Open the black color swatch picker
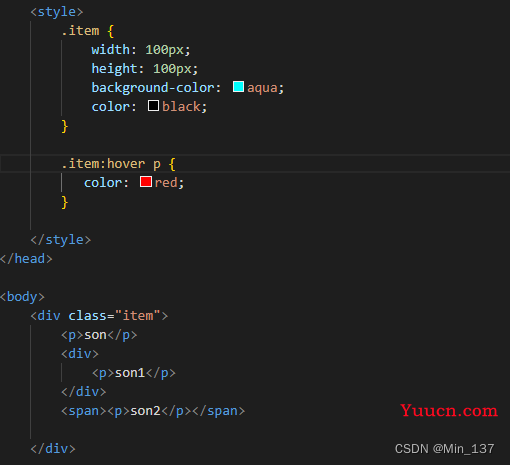The width and height of the screenshot is (510, 465). (x=153, y=106)
